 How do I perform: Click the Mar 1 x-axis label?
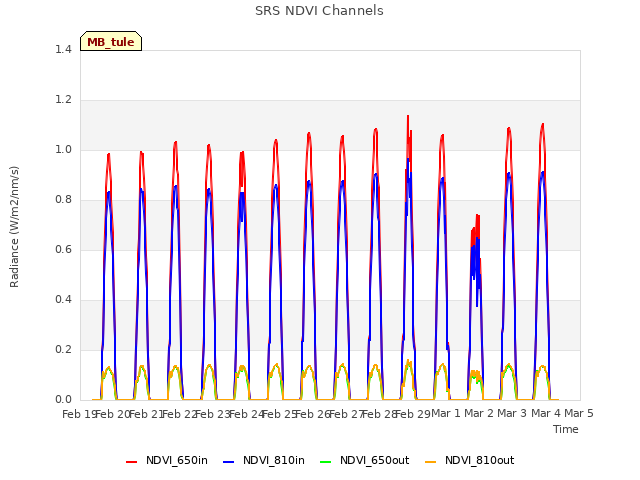click(x=446, y=413)
